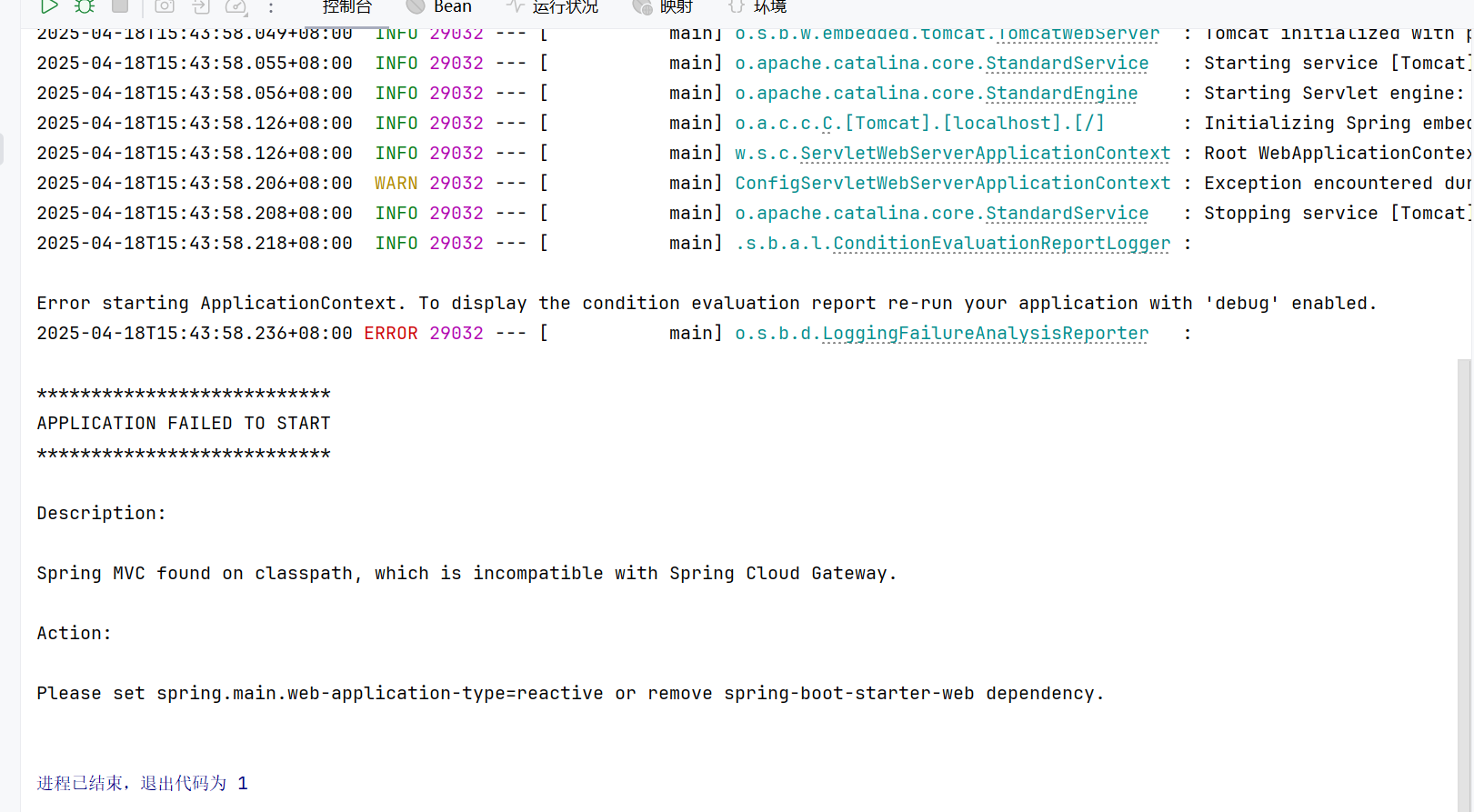Click 'Spring MVC found on classpath' line

pos(466,574)
